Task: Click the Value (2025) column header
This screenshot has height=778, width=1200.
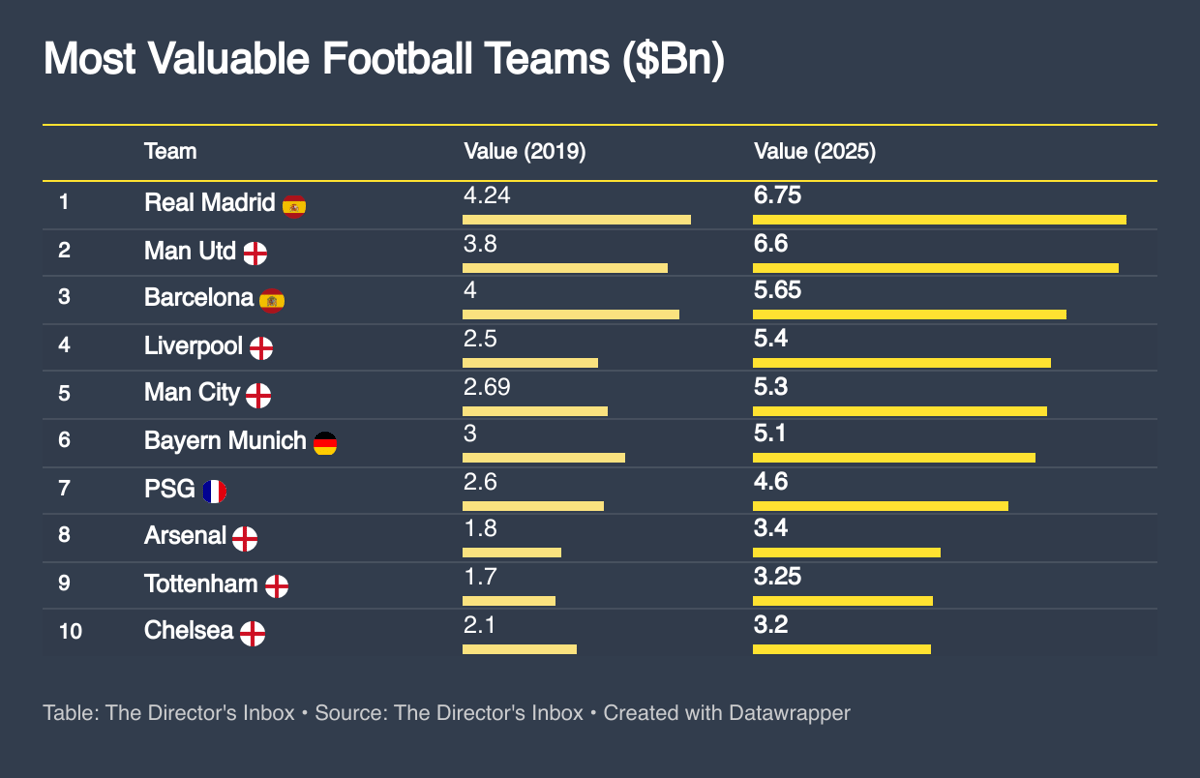Action: coord(814,152)
